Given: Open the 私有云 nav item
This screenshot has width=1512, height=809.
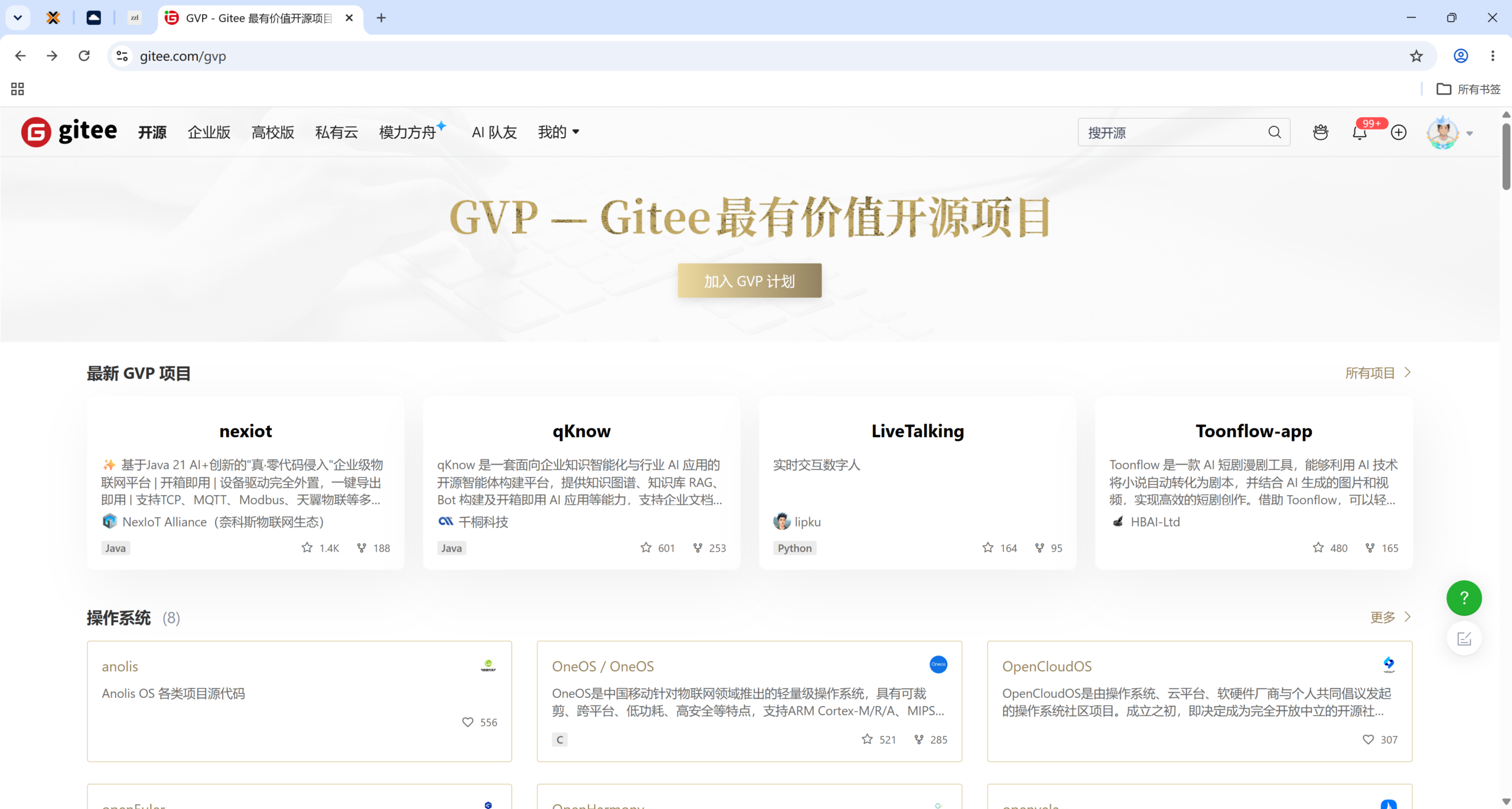Looking at the screenshot, I should pyautogui.click(x=337, y=132).
